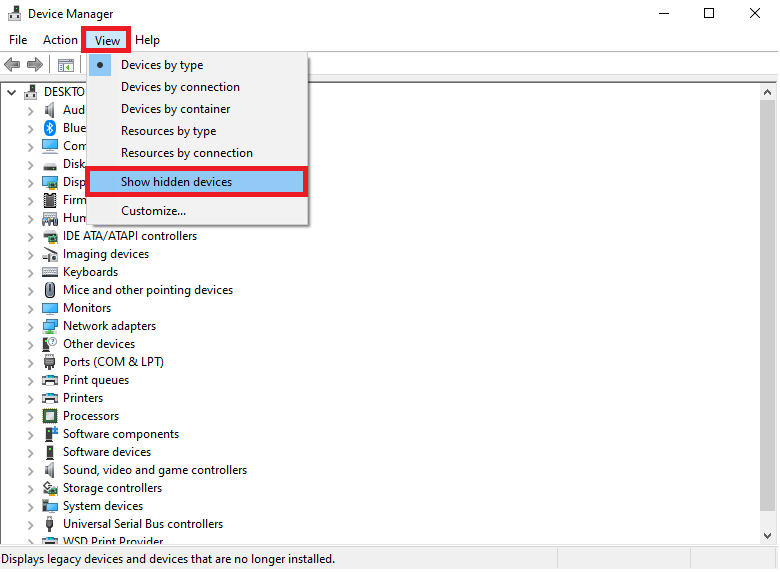Click the scrollbar up arrow

(x=767, y=93)
